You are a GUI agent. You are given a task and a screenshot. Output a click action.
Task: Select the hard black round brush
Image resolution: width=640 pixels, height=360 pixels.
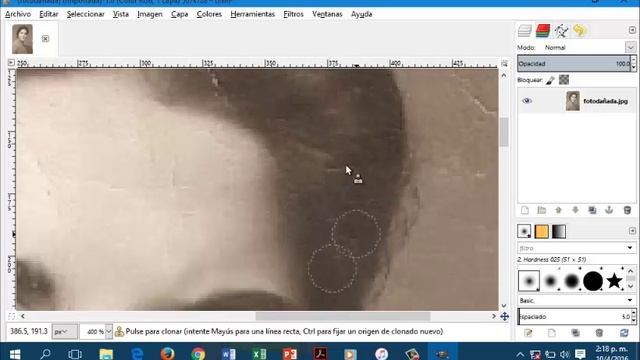(593, 281)
